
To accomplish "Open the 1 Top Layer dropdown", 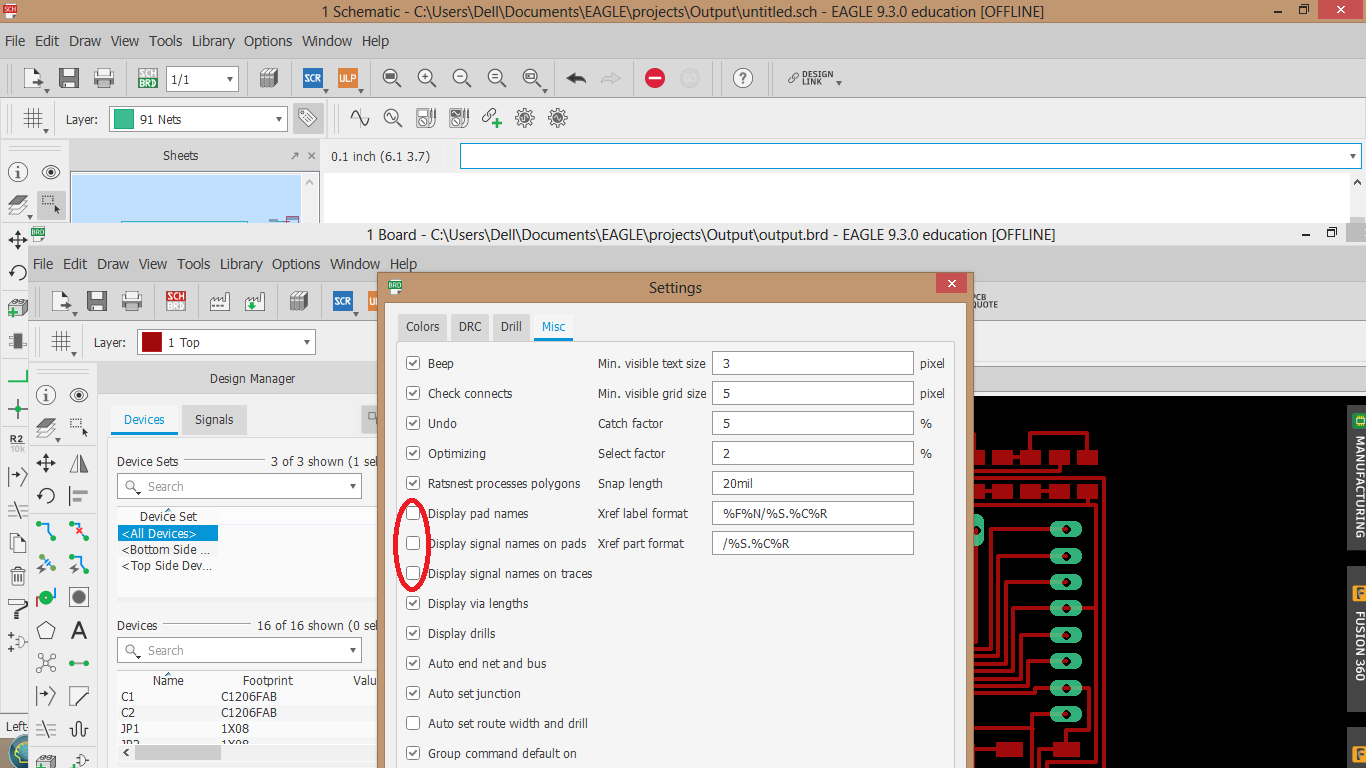I will (x=307, y=342).
